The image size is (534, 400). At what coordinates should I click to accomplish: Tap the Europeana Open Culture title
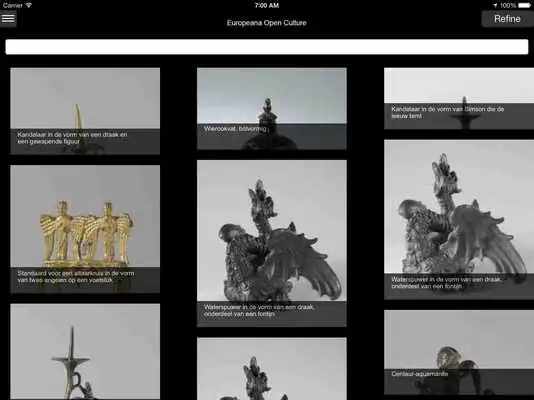coord(267,23)
